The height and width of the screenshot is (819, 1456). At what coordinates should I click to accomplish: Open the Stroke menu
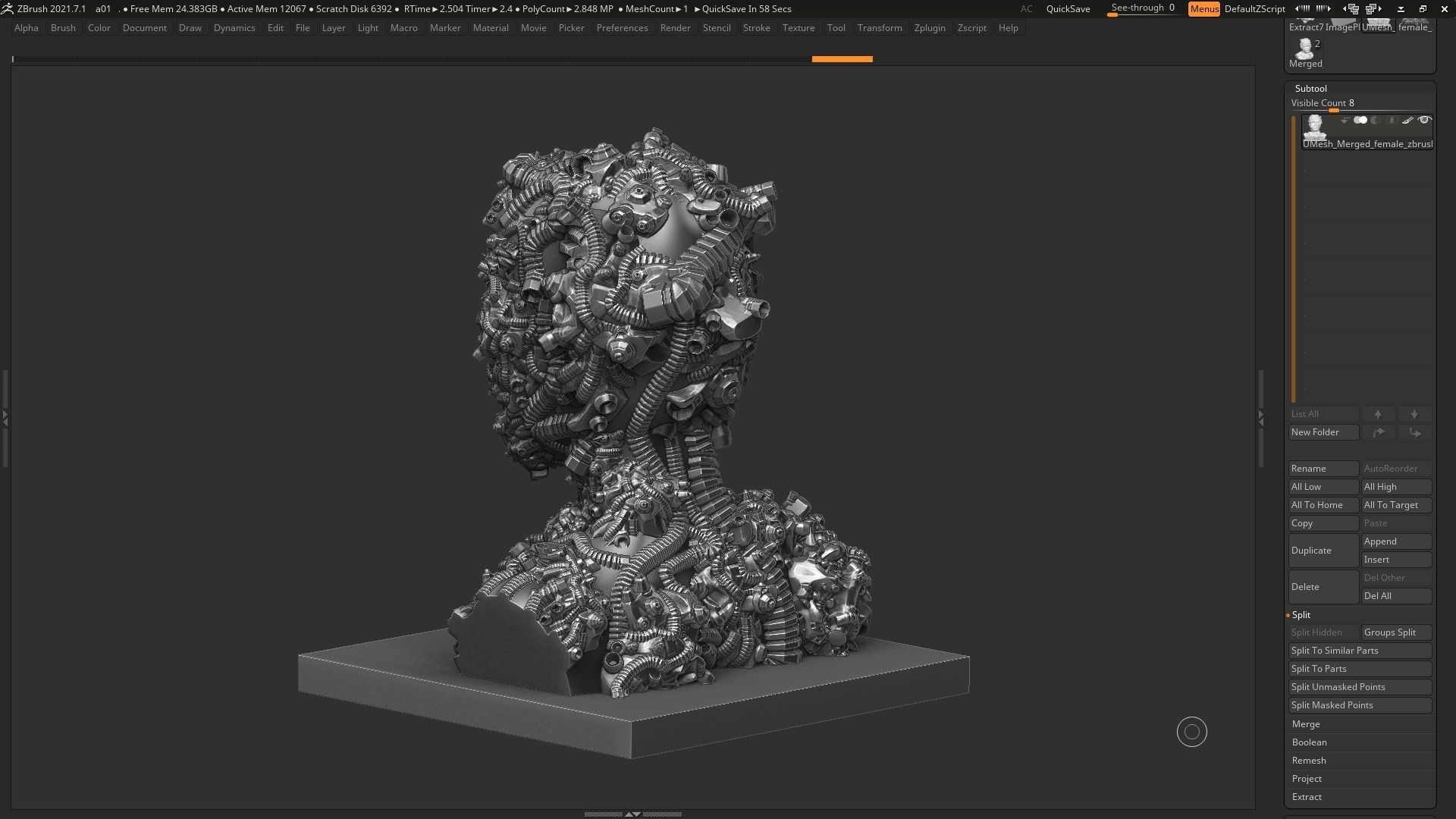[x=755, y=28]
